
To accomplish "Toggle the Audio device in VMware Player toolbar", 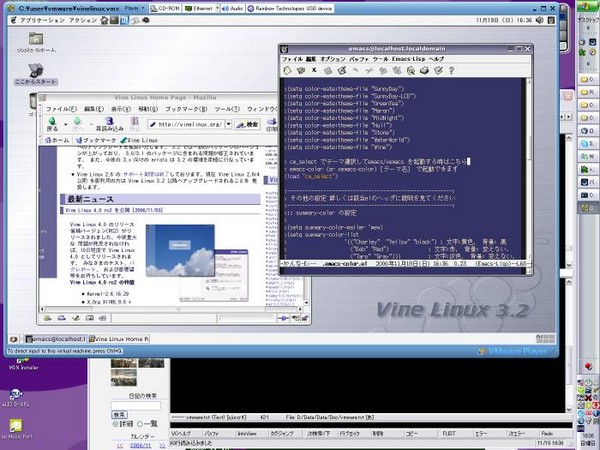I will pos(232,8).
